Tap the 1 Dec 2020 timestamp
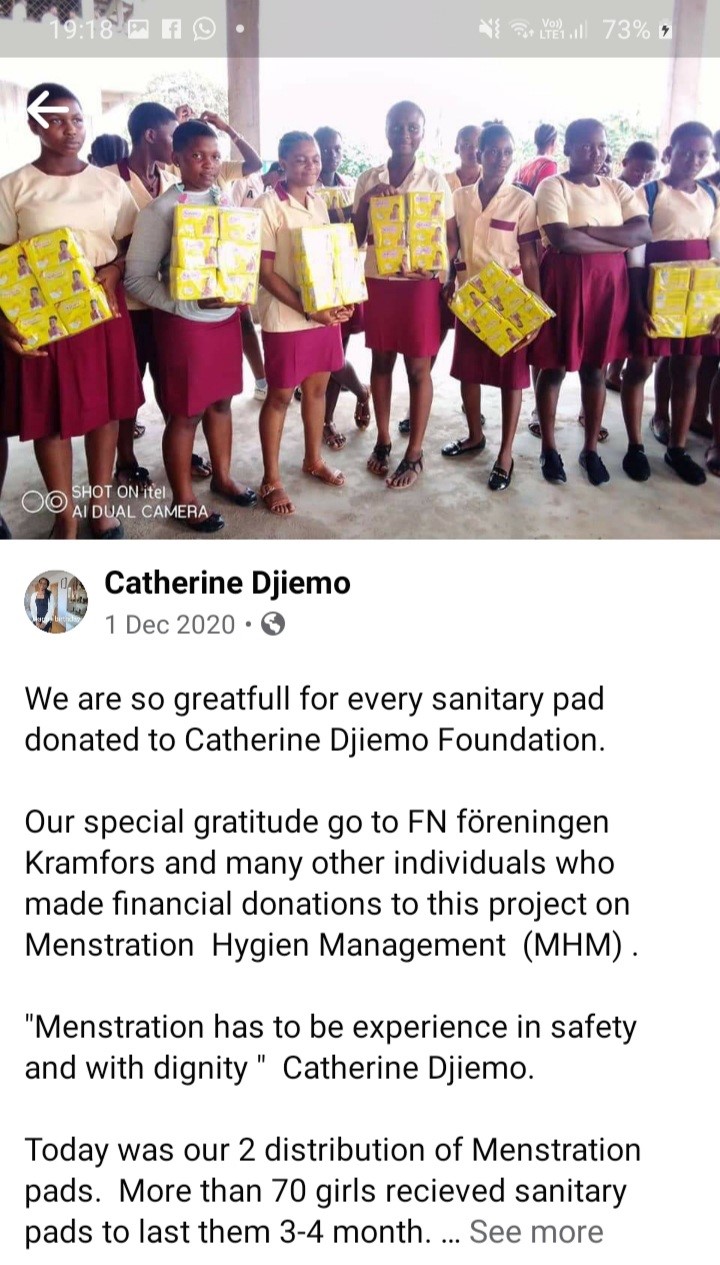Viewport: 720px width, 1265px height. coord(170,625)
